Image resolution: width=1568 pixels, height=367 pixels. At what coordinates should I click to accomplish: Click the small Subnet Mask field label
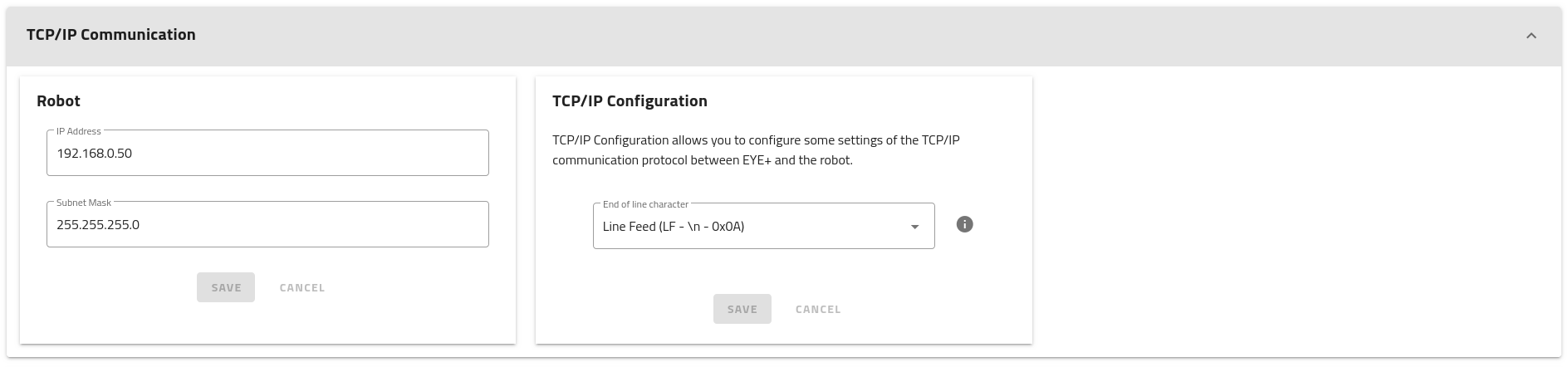(x=84, y=203)
